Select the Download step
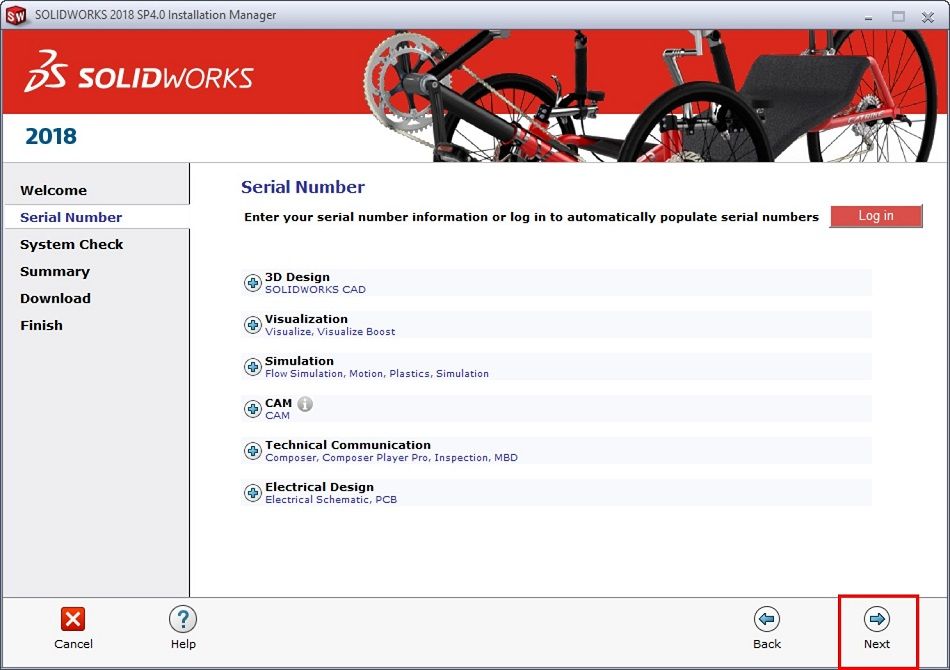Screen dimensions: 950x670 (x=55, y=298)
